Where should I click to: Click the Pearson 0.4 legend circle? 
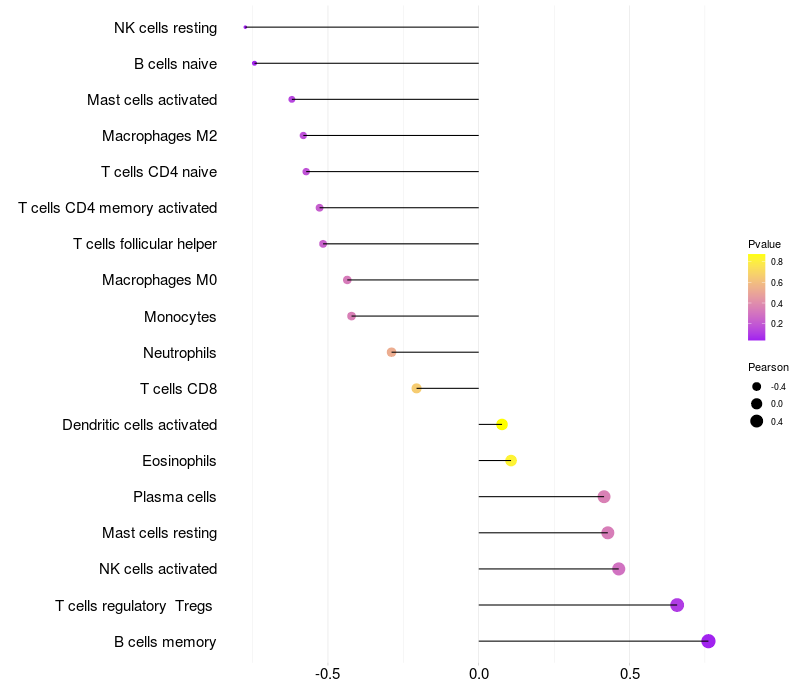coord(757,421)
